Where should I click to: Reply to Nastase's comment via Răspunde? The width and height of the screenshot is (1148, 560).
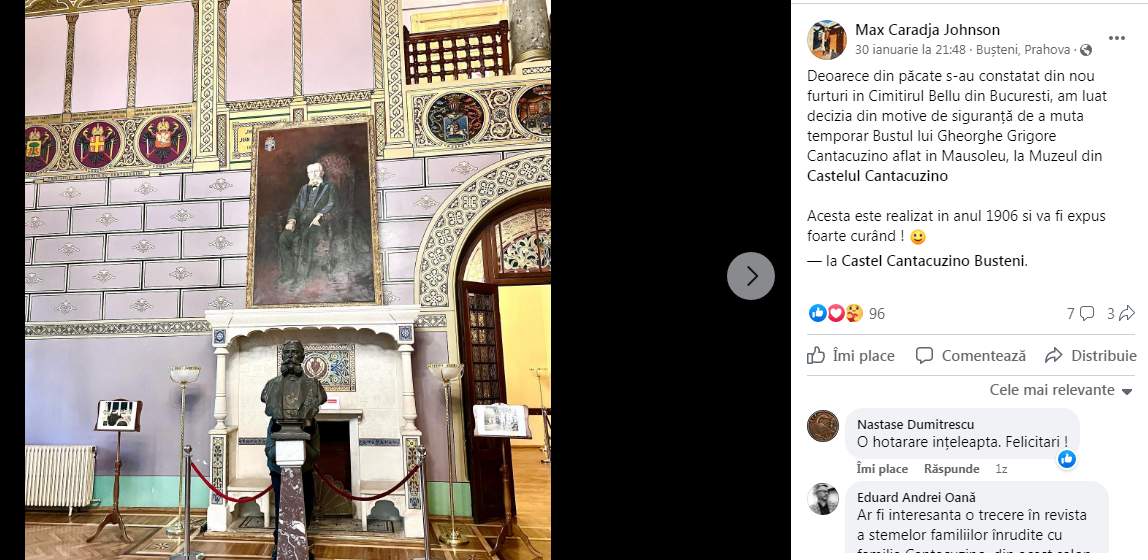[x=952, y=468]
